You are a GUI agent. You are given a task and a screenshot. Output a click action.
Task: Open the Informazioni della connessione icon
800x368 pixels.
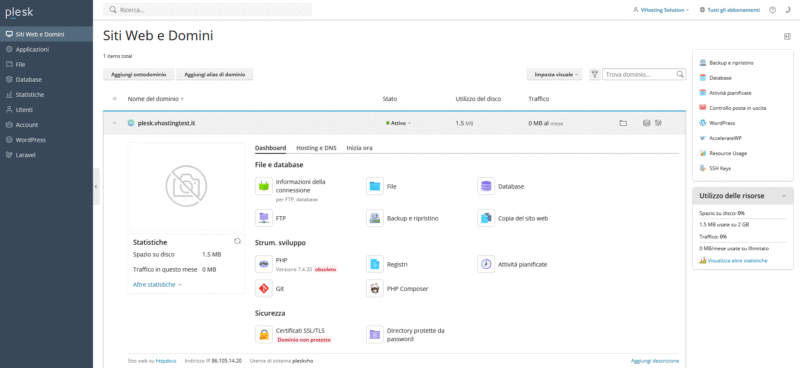(x=264, y=186)
